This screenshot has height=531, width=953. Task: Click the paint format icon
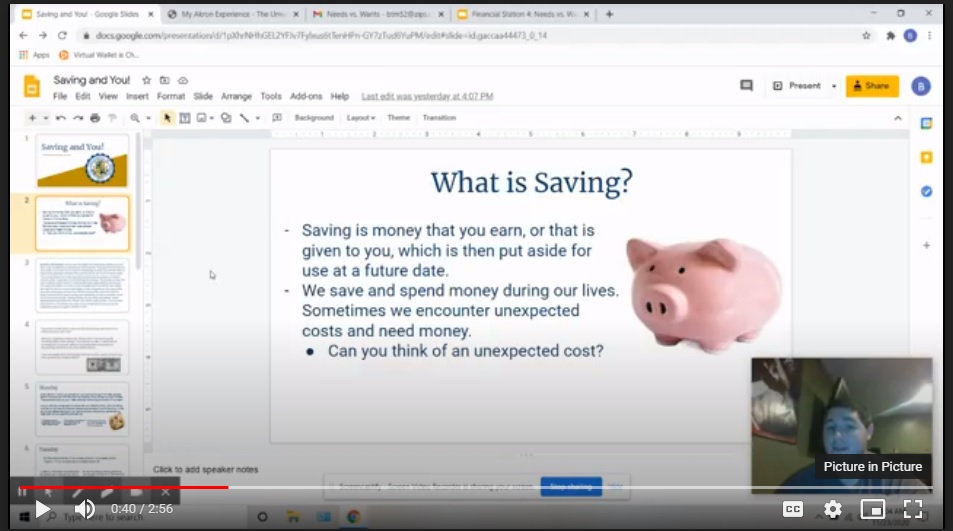112,118
